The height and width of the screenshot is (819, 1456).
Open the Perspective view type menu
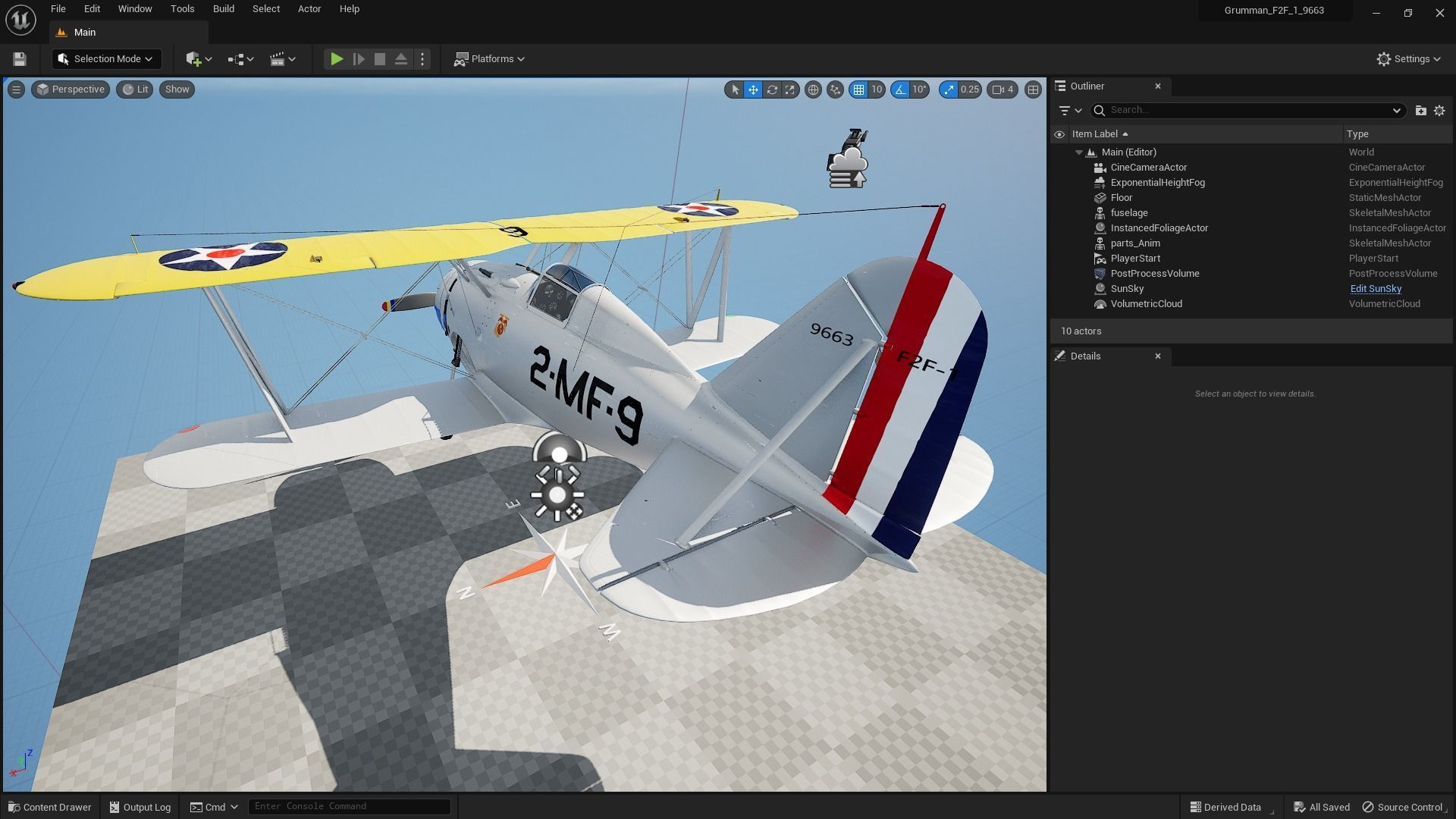[x=71, y=89]
